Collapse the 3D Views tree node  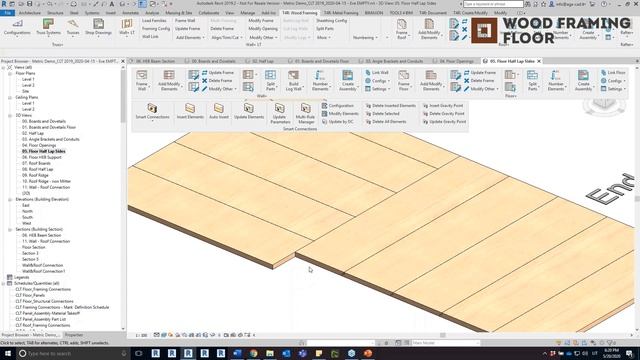pyautogui.click(x=10, y=116)
